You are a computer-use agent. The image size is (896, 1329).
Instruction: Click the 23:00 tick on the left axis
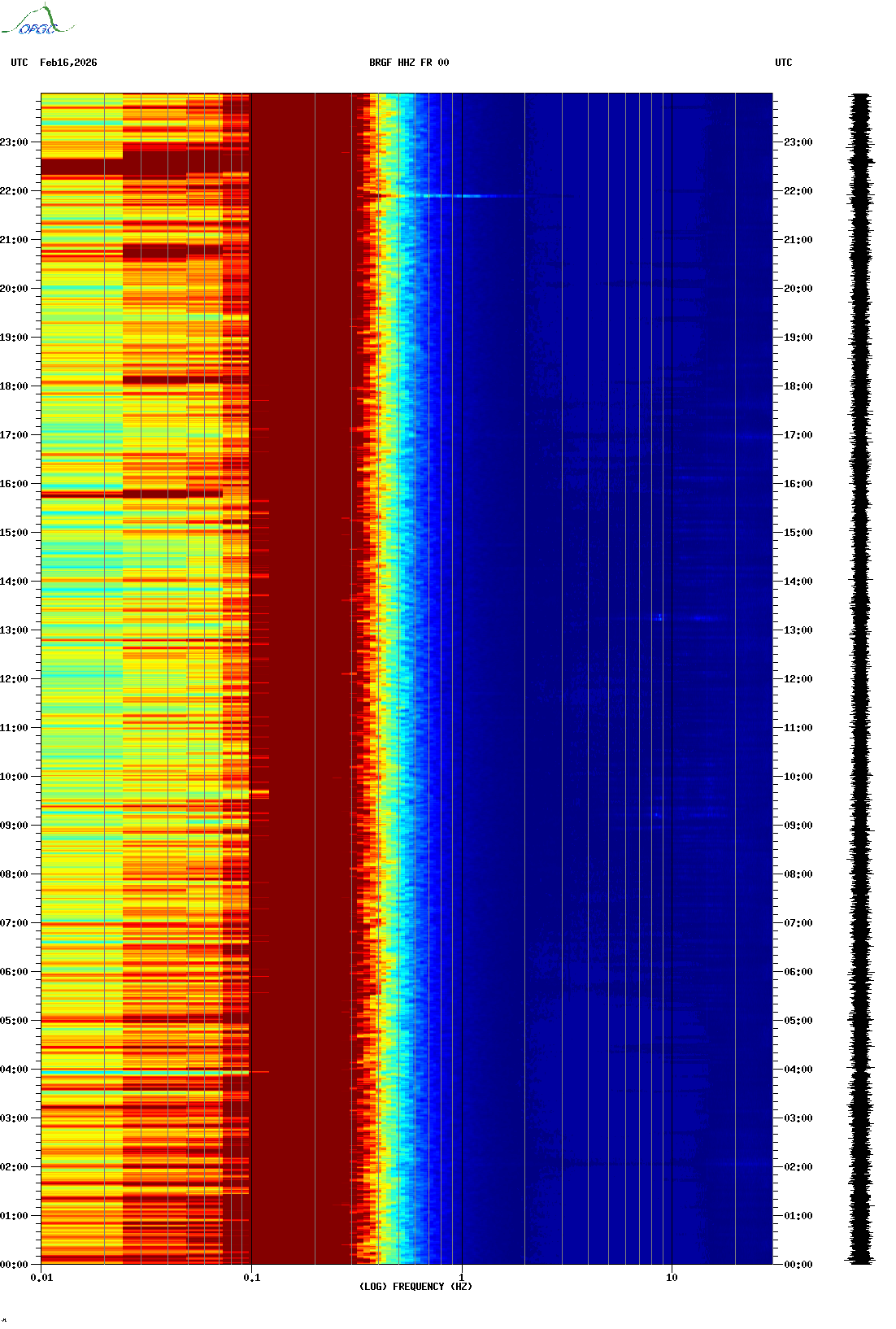click(15, 142)
